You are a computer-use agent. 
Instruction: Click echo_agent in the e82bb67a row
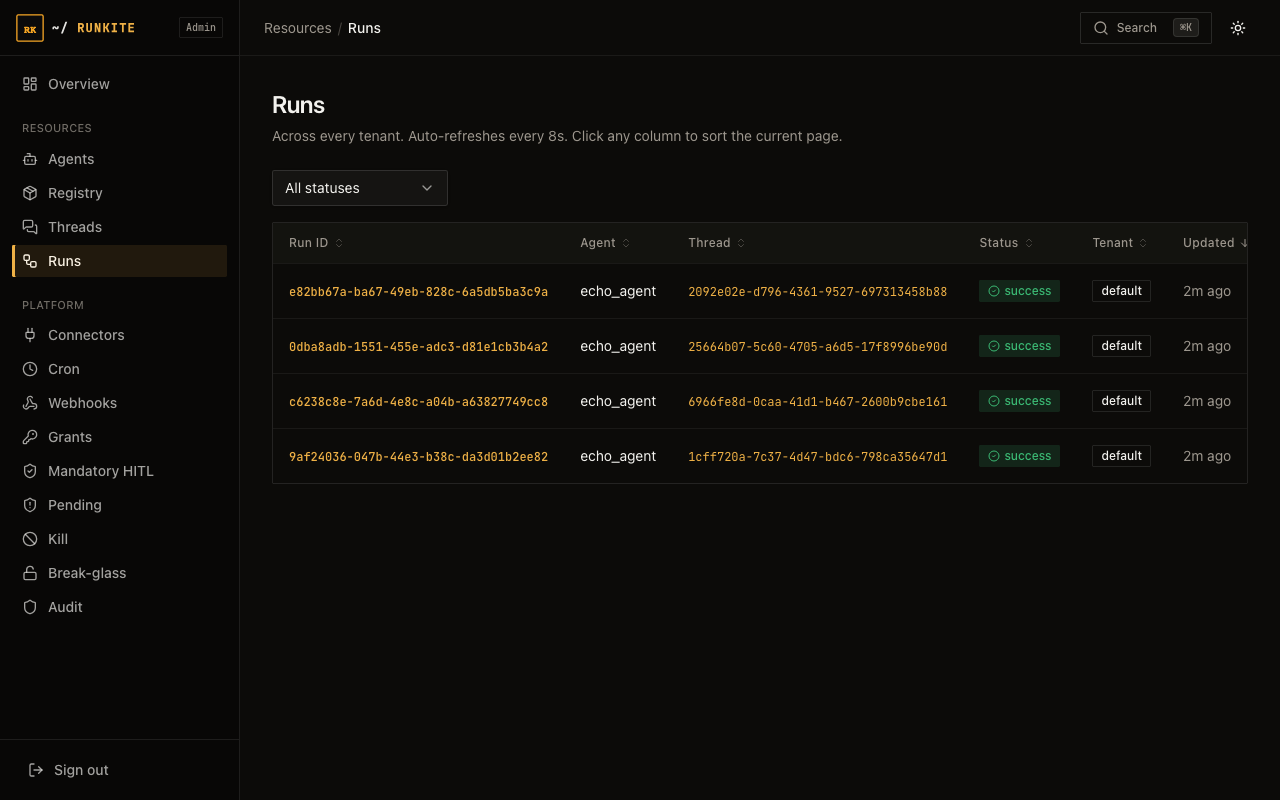(x=618, y=291)
